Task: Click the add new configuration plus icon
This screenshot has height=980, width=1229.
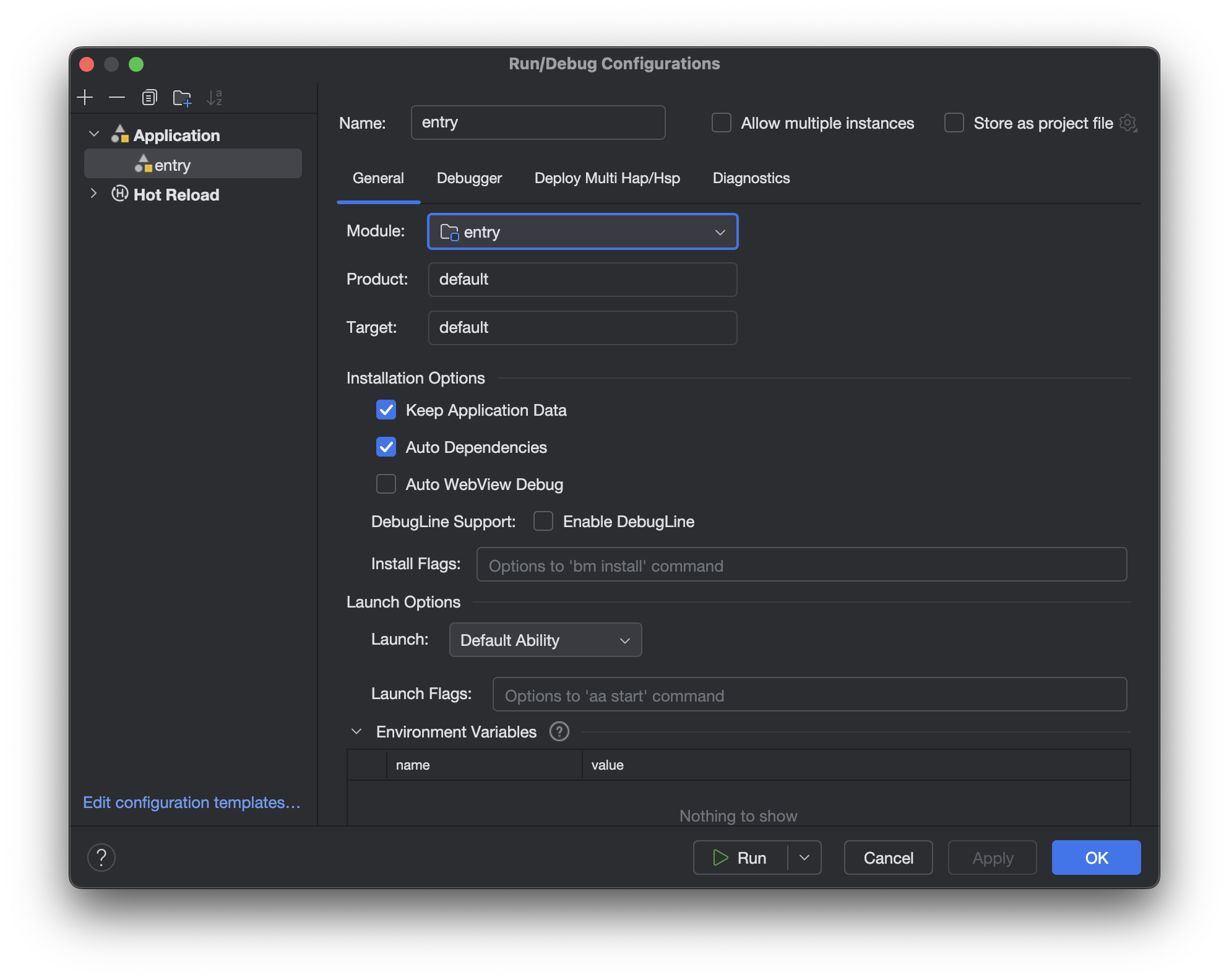Action: [85, 97]
